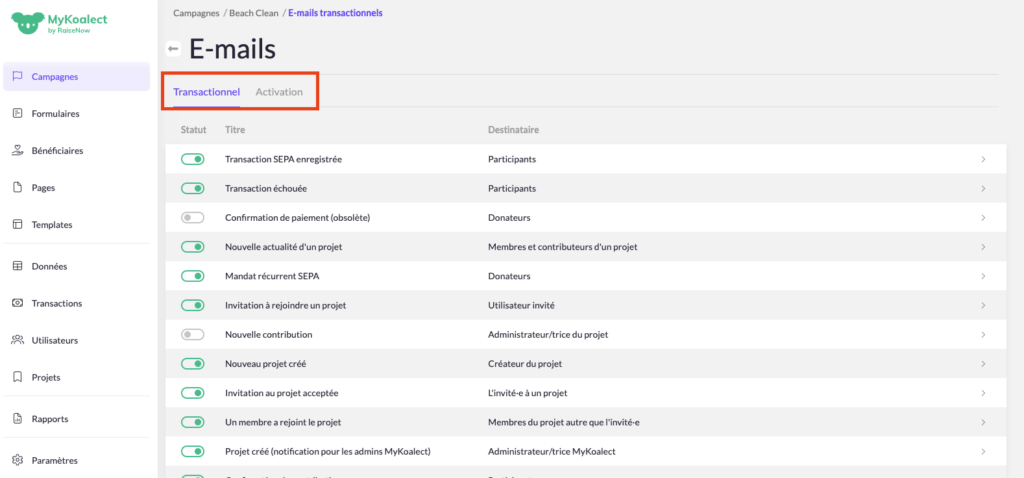Select the Templates layout icon
Viewport: 1024px width, 478px height.
tap(17, 225)
